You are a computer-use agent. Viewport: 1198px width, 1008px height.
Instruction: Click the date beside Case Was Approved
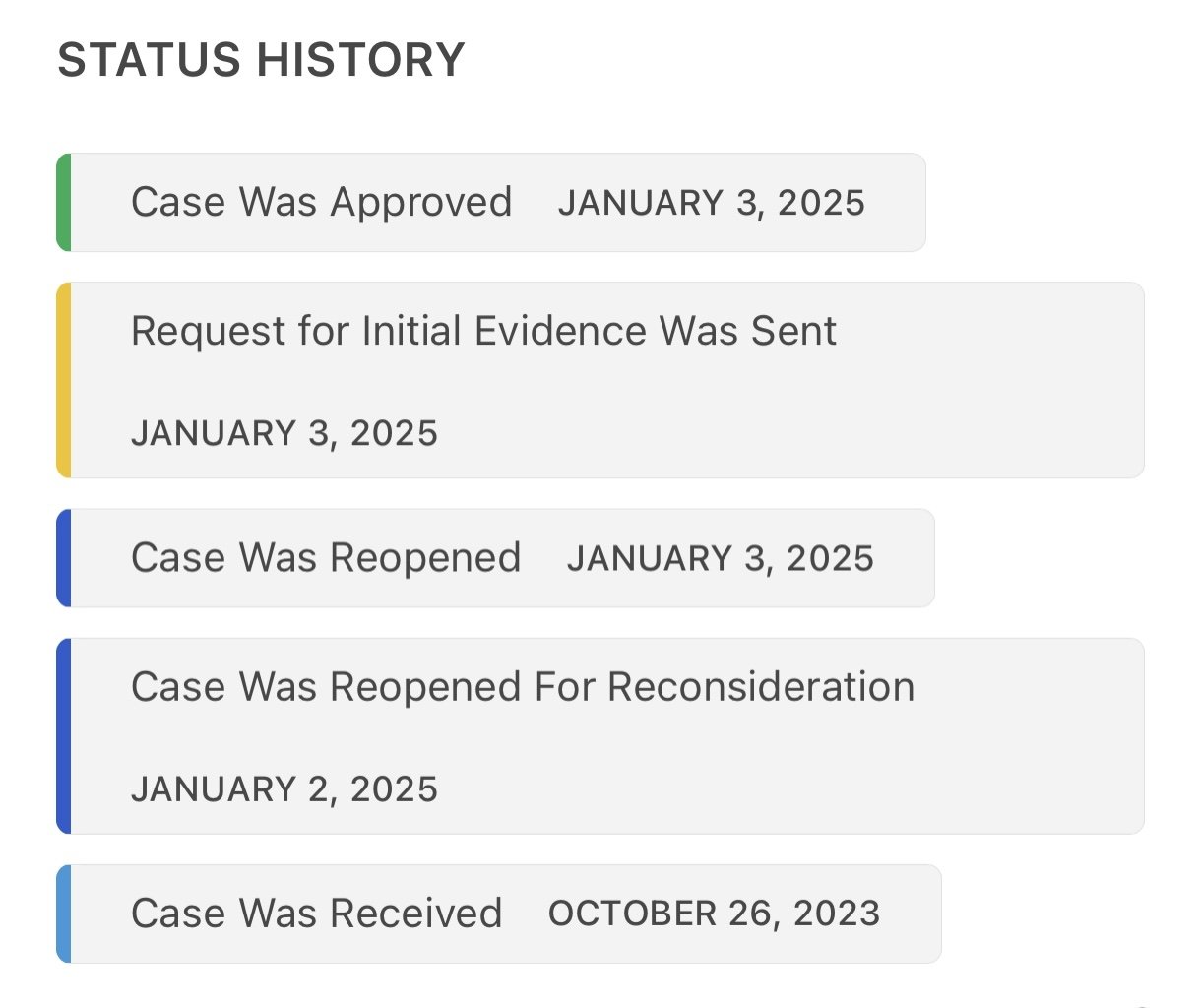(711, 204)
